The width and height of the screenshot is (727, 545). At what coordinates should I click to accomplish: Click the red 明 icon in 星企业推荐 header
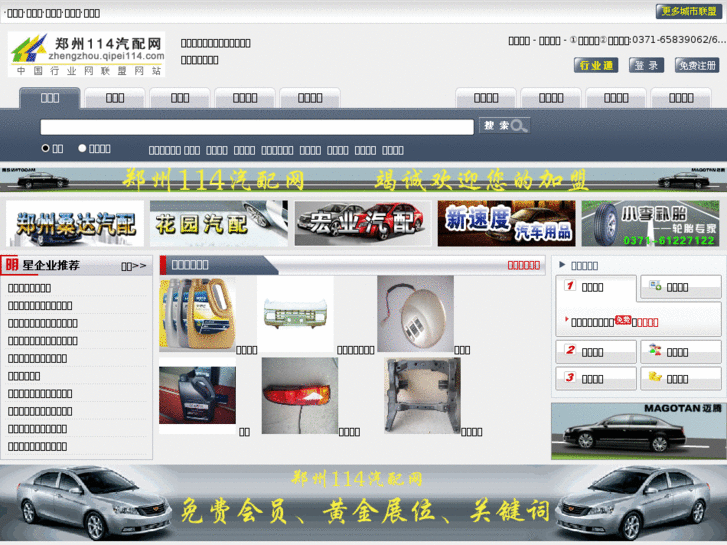pos(11,265)
